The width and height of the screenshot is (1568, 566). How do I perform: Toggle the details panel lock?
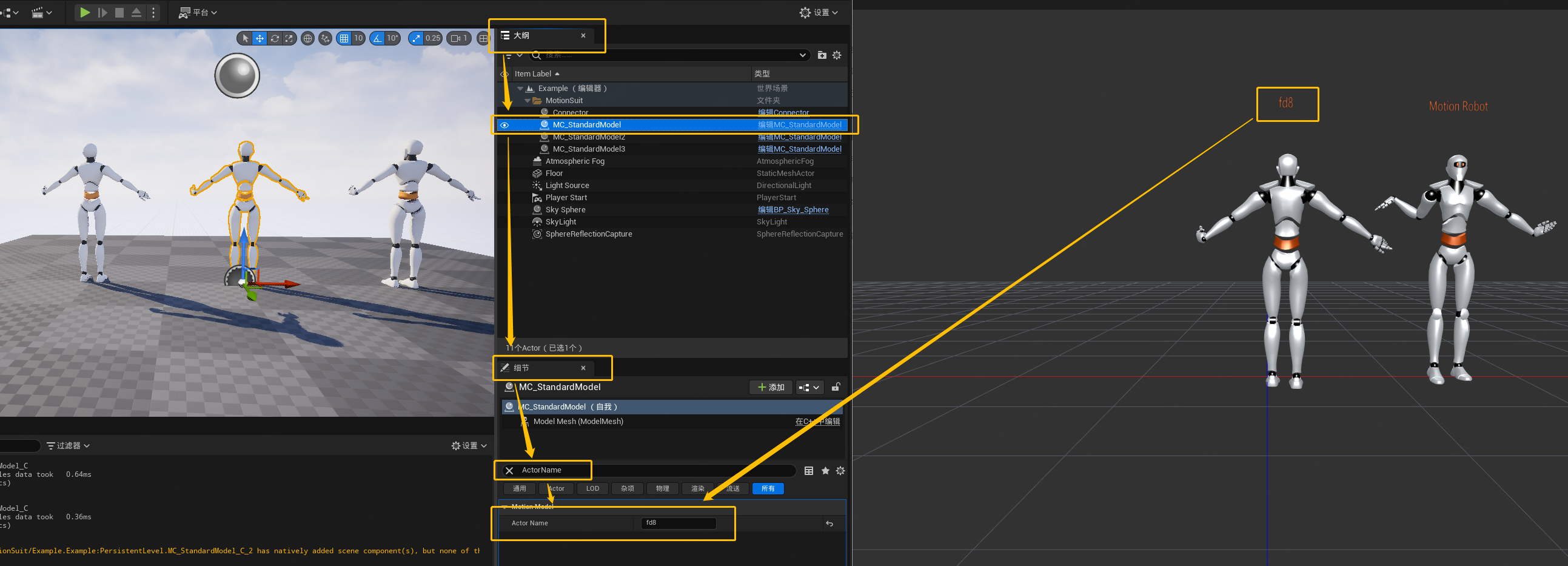coord(836,388)
